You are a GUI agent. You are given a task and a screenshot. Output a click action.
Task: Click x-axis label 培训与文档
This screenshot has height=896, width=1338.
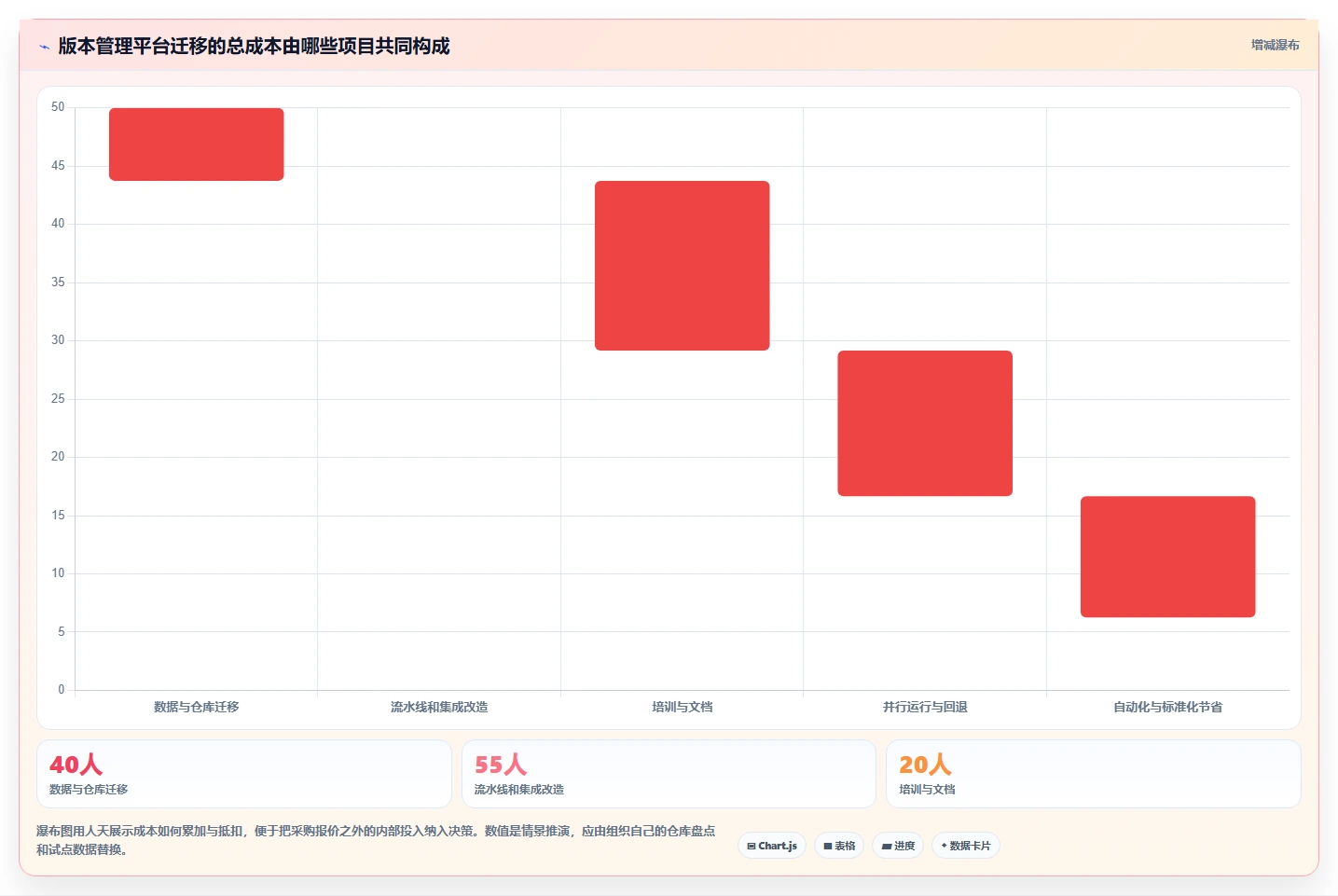[x=682, y=707]
